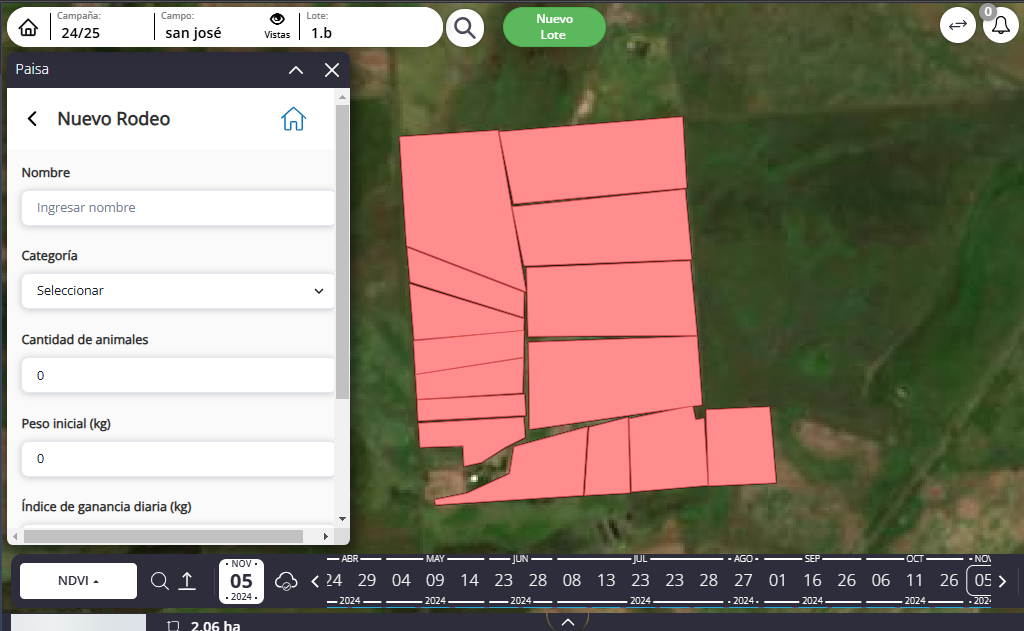This screenshot has width=1024, height=631.
Task: Click the Nombre input field
Action: click(x=178, y=208)
